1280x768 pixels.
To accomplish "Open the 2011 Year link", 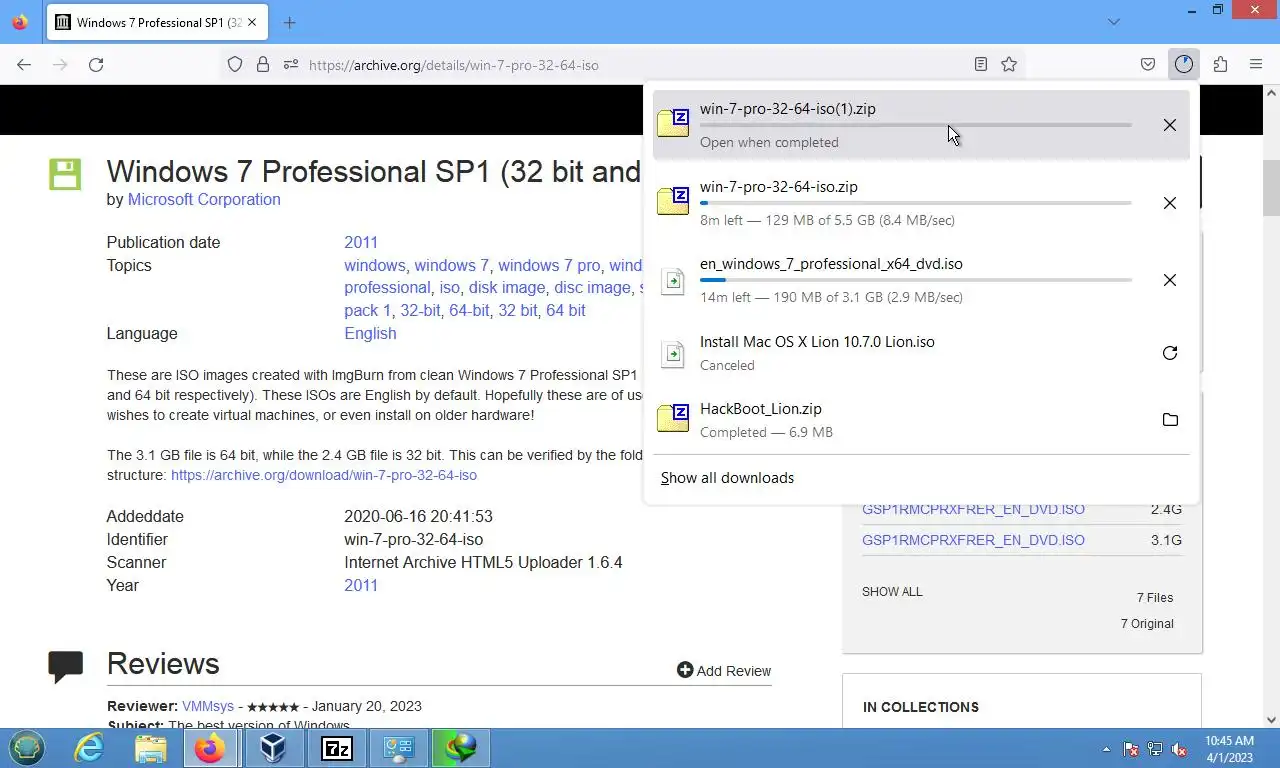I will point(361,585).
